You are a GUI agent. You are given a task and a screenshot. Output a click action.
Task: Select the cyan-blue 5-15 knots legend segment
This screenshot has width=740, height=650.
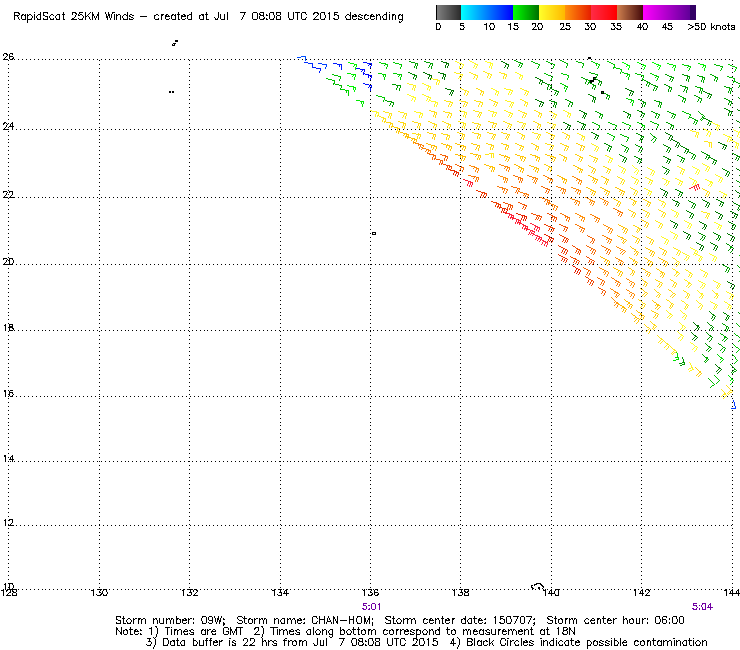(487, 12)
